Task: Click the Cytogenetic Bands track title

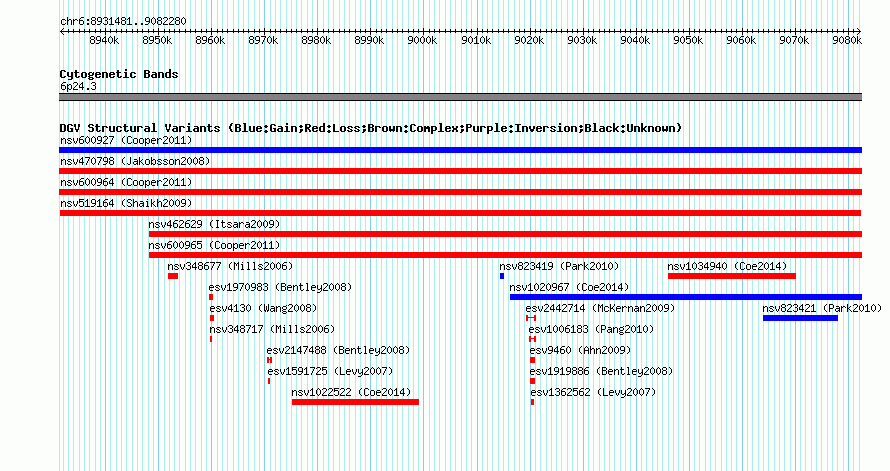Action: coord(119,74)
